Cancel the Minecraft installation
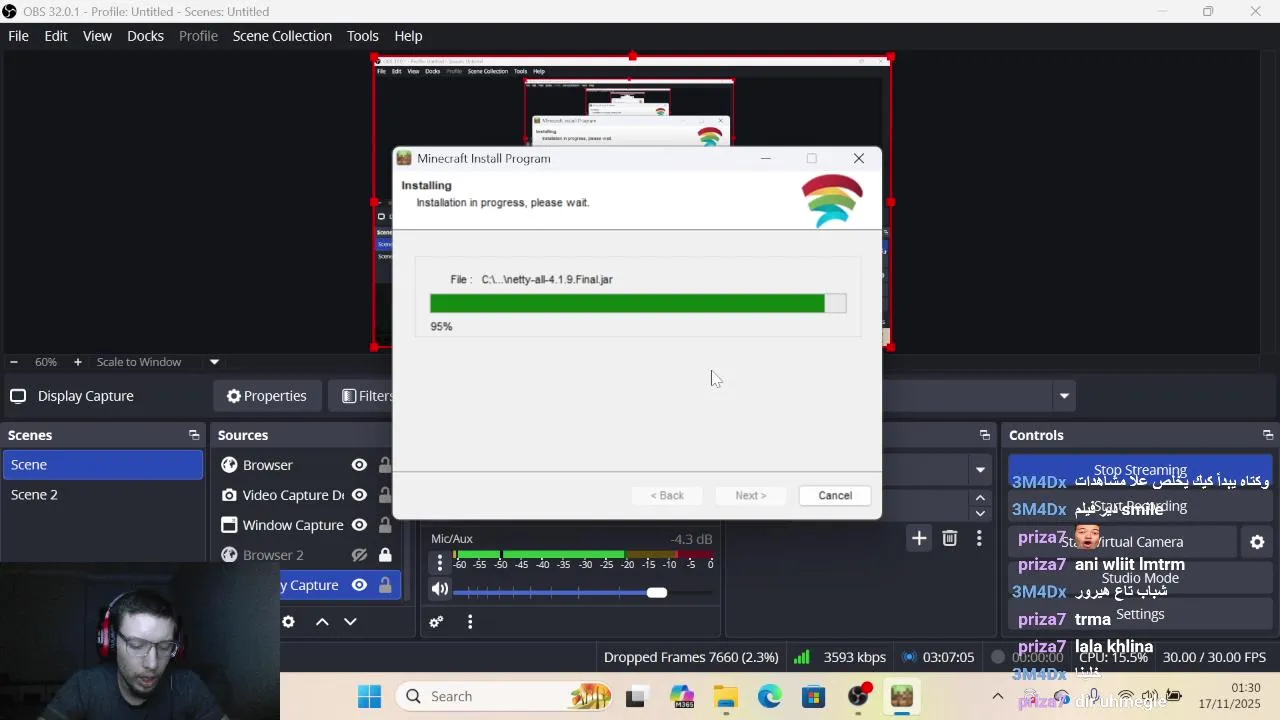 point(835,496)
